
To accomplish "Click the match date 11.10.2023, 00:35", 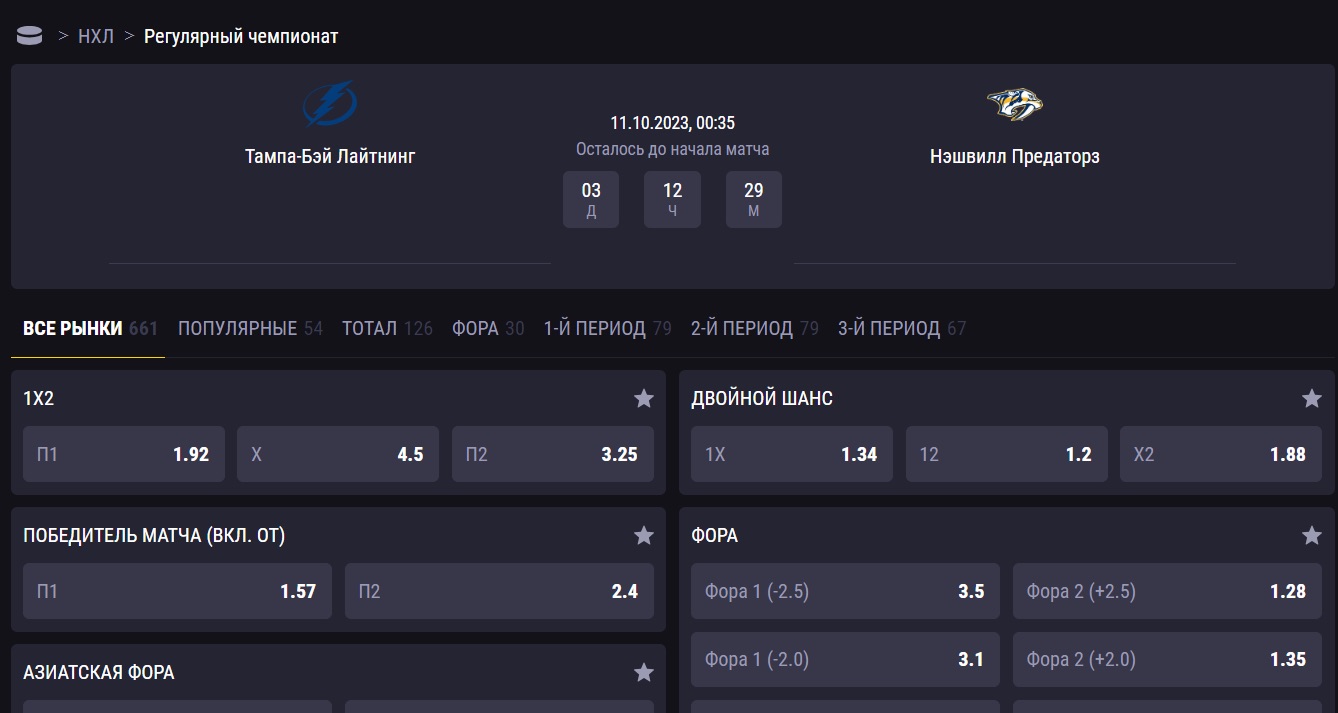I will click(673, 123).
